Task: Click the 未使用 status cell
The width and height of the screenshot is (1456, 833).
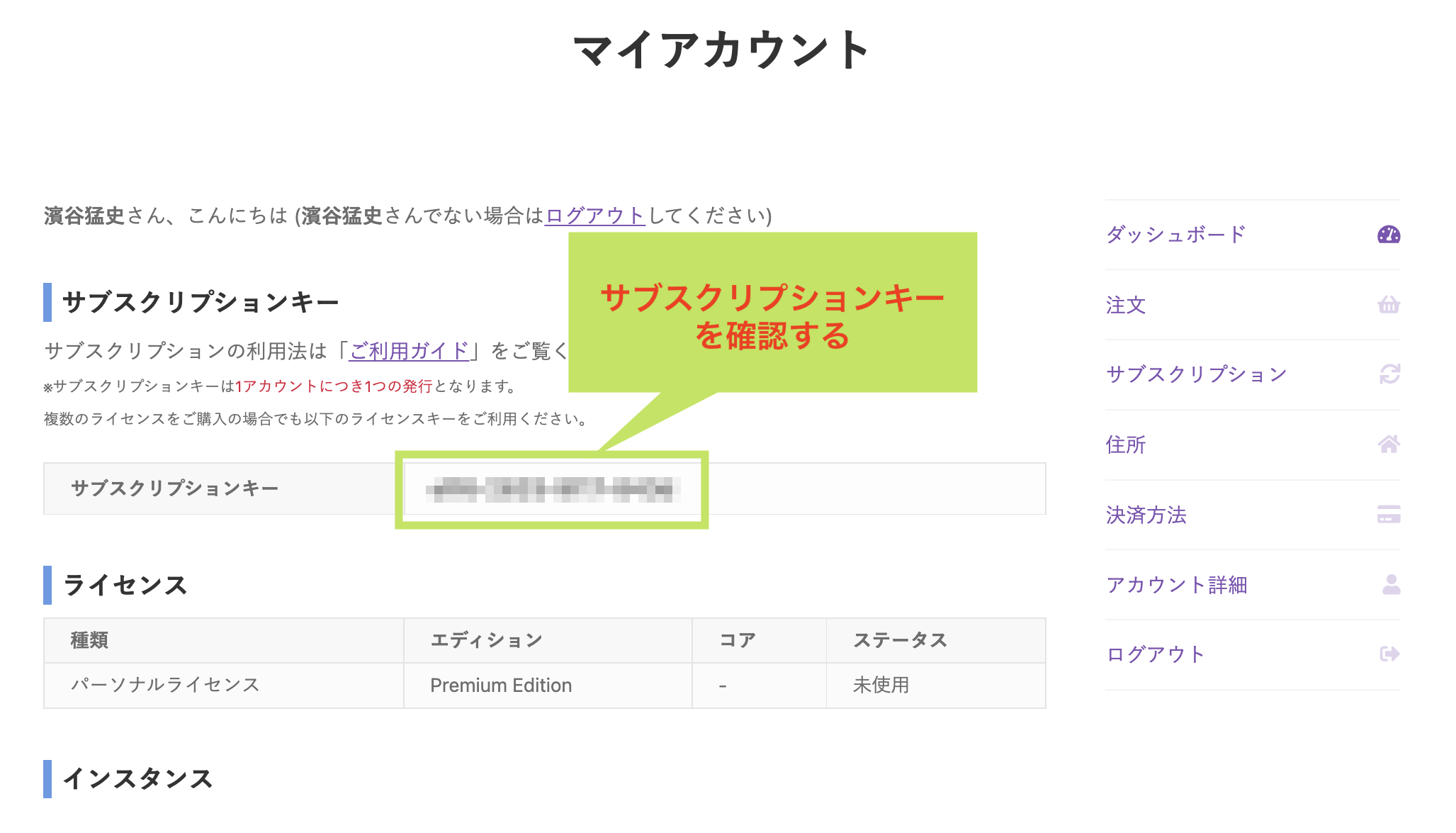Action: coord(881,685)
